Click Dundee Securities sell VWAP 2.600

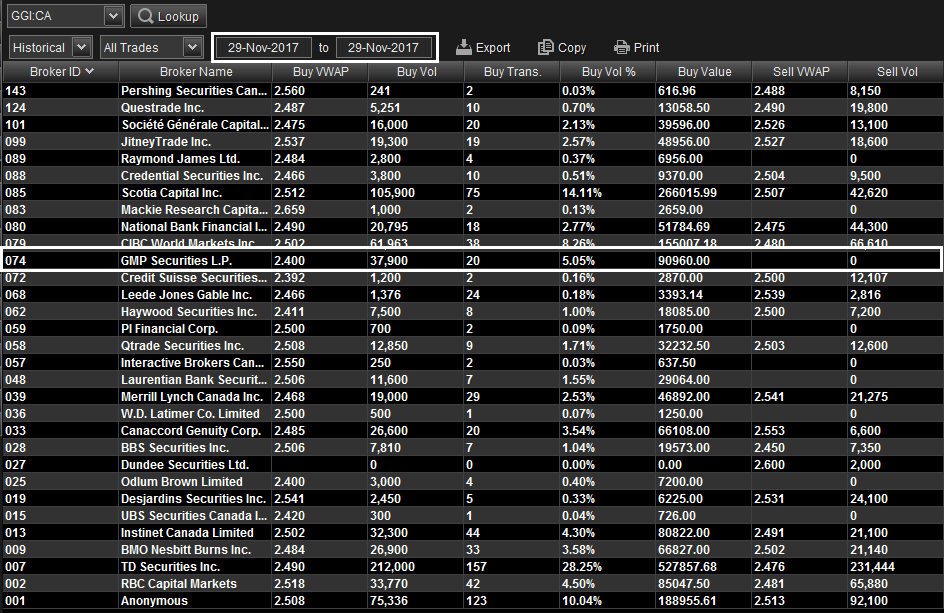tap(769, 465)
